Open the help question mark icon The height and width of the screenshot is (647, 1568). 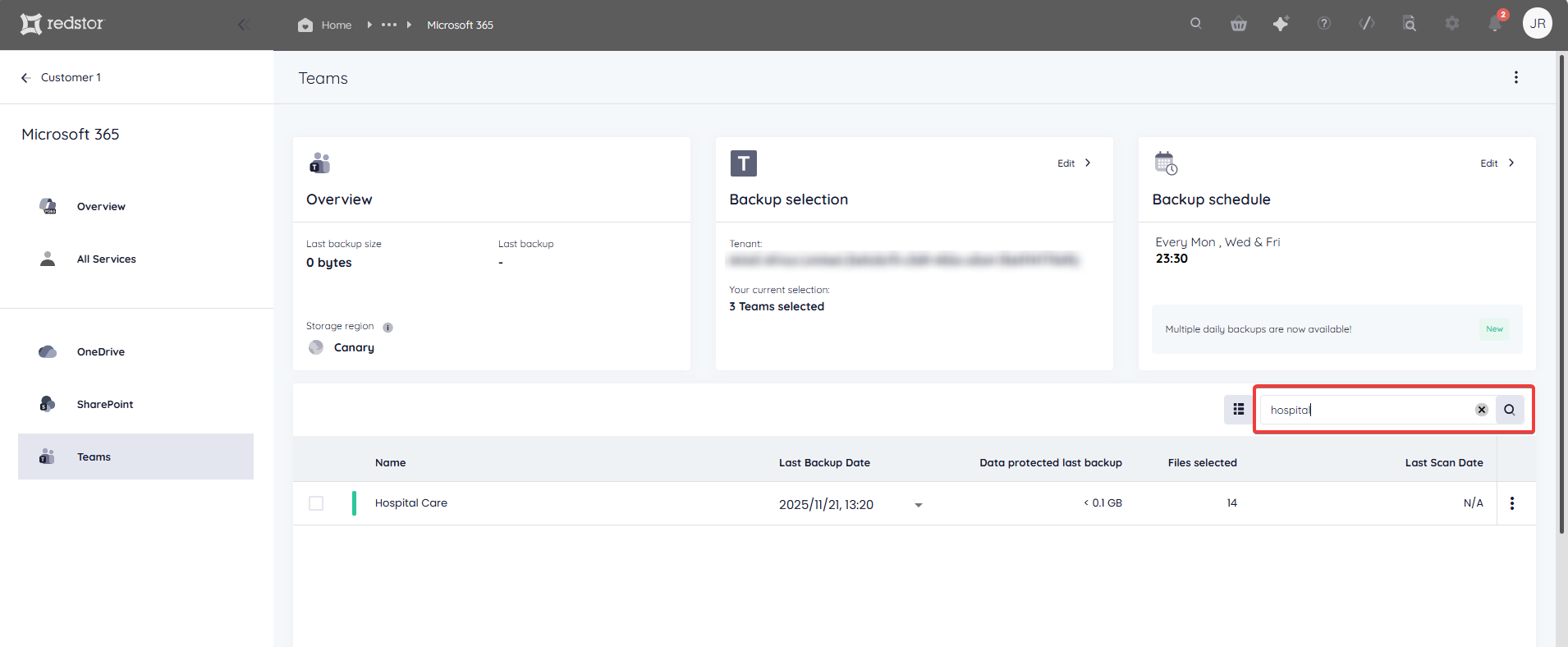pyautogui.click(x=1324, y=24)
